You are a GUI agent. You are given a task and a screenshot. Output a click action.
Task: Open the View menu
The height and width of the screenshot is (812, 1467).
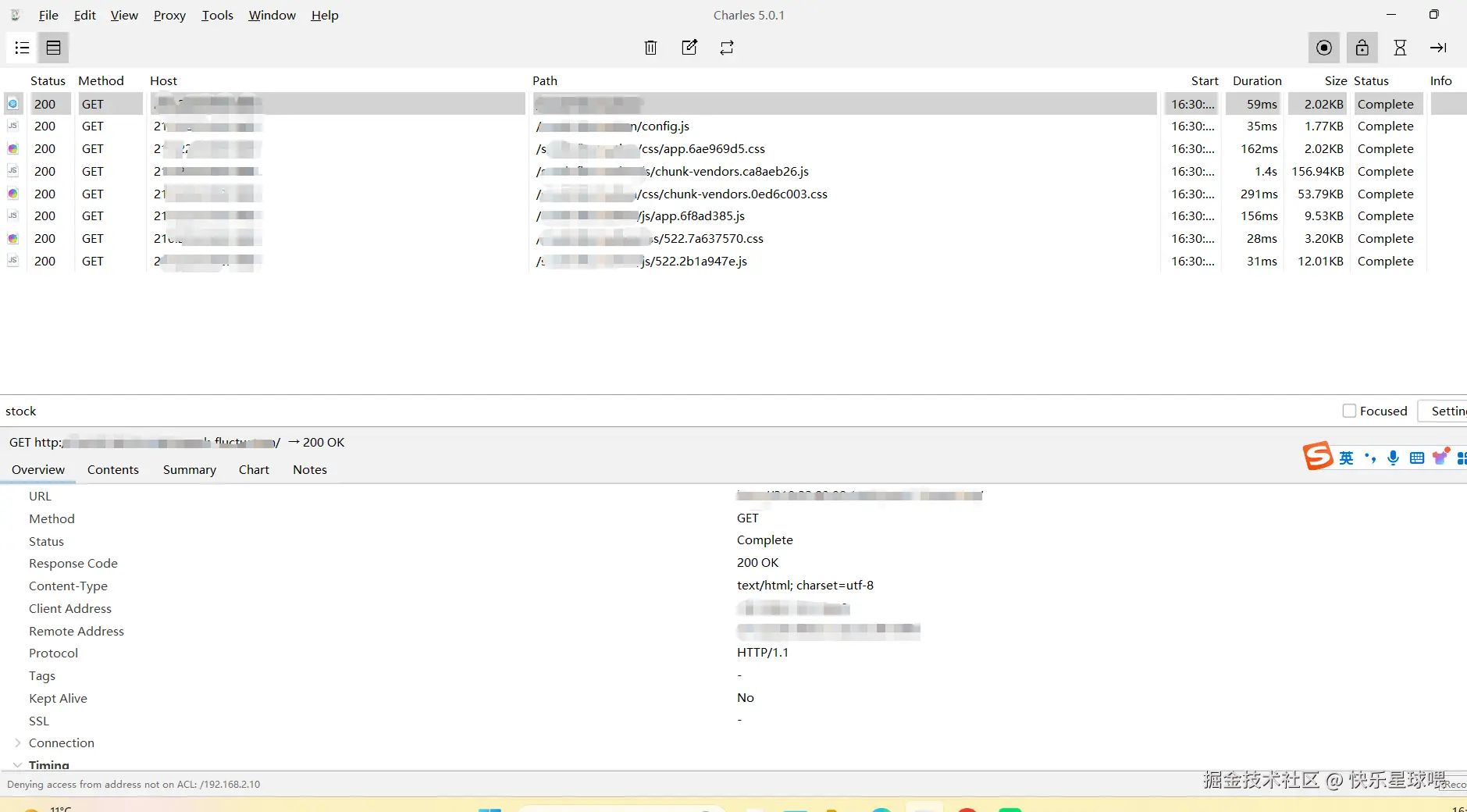tap(124, 15)
